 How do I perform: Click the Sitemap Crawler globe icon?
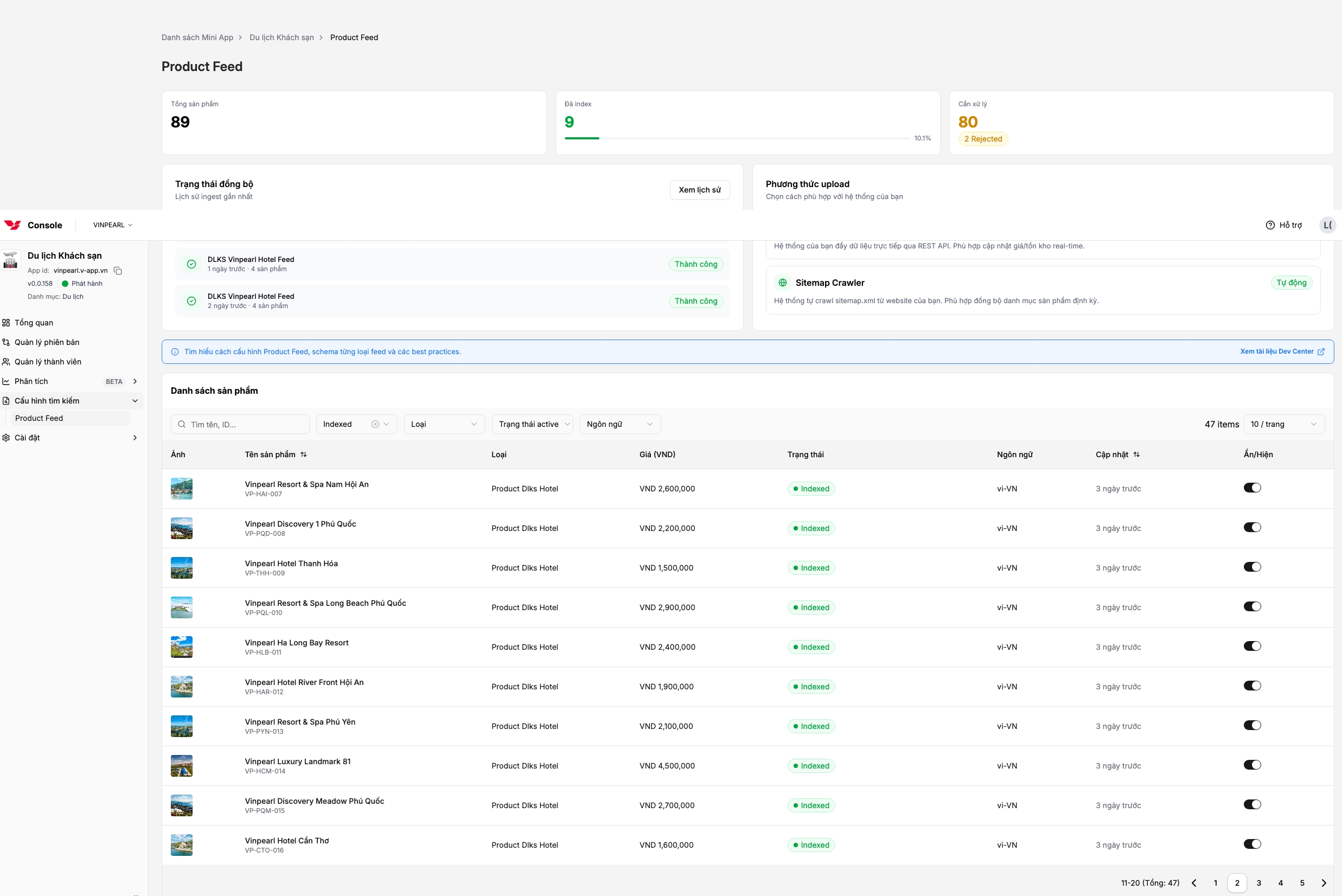[x=782, y=283]
